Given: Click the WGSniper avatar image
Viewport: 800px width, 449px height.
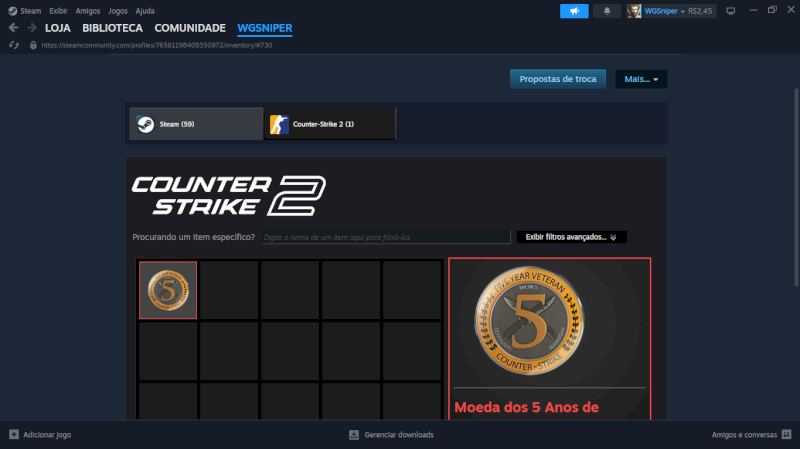Looking at the screenshot, I should click(634, 11).
